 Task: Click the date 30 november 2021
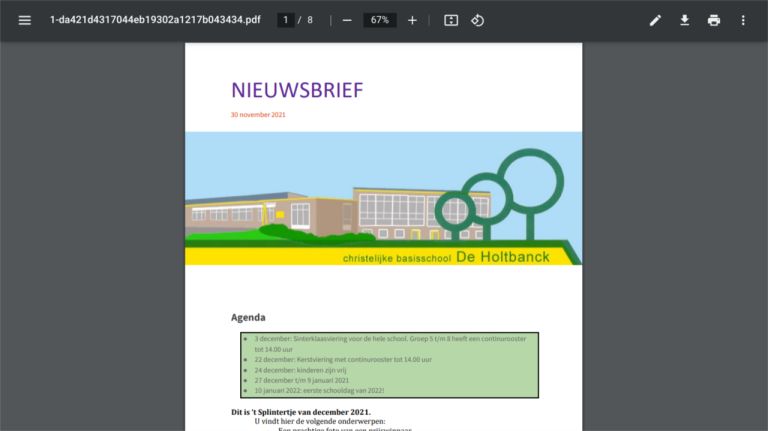(258, 115)
